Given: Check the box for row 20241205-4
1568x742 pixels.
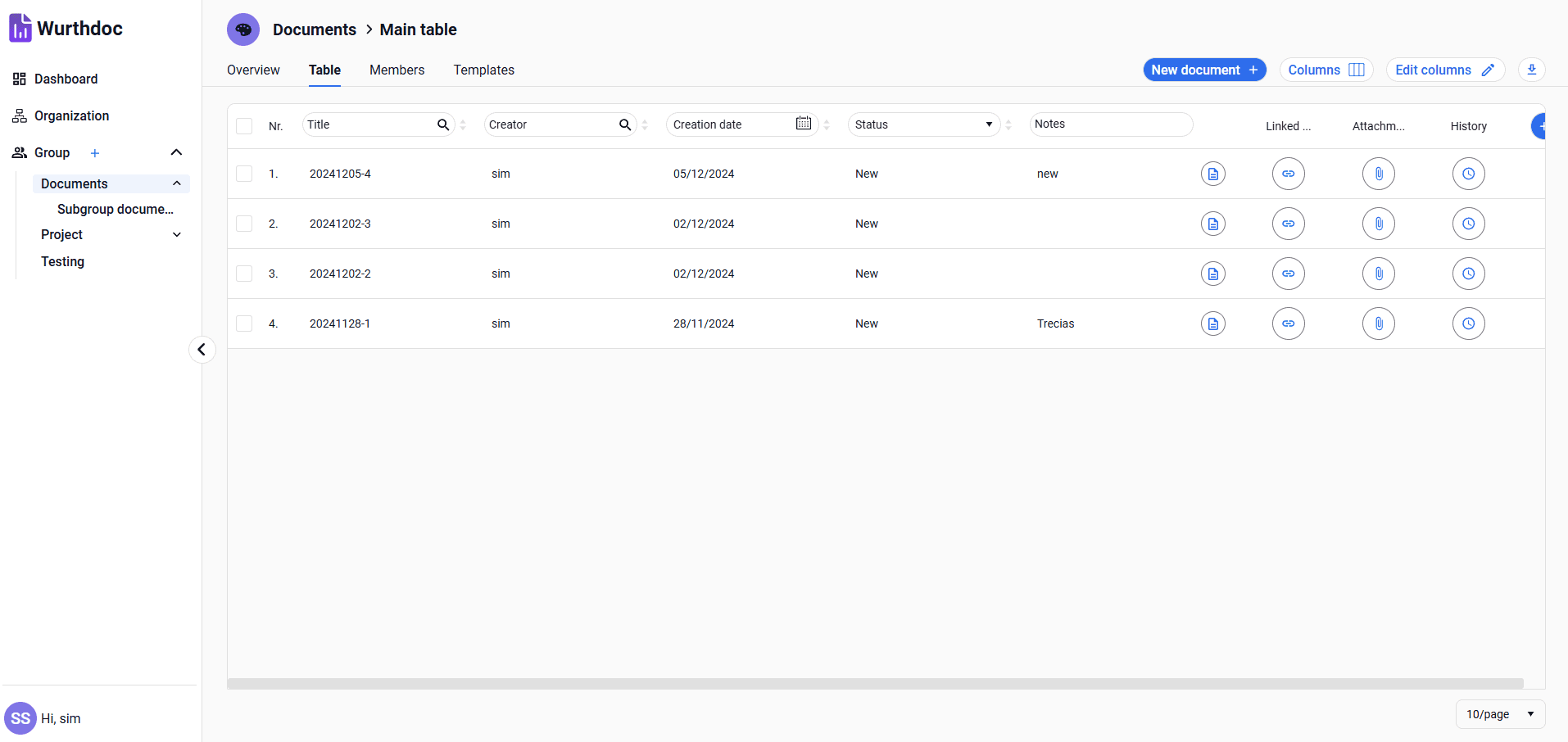Looking at the screenshot, I should [x=244, y=174].
